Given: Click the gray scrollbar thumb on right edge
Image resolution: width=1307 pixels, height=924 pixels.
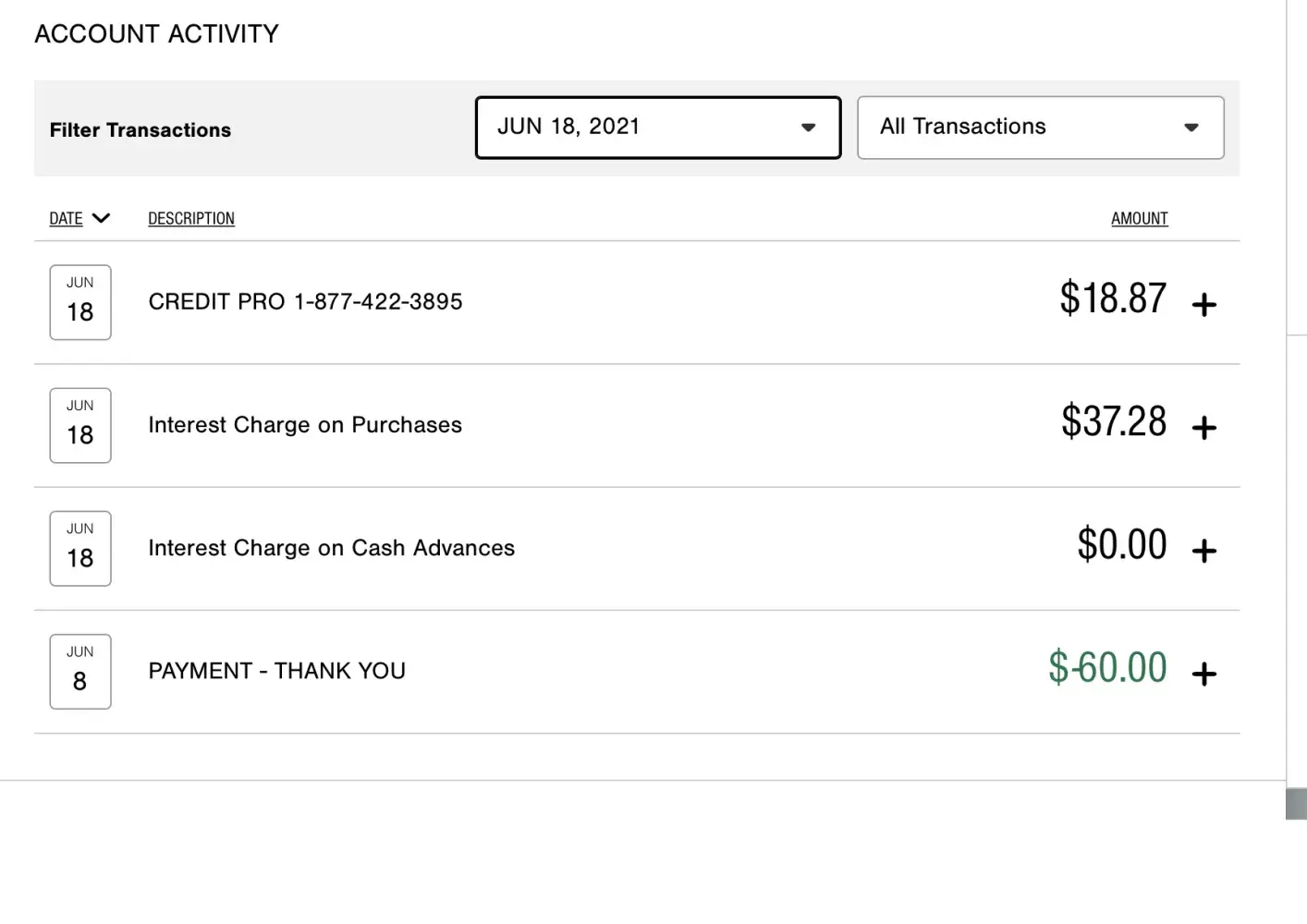Looking at the screenshot, I should 1296,803.
